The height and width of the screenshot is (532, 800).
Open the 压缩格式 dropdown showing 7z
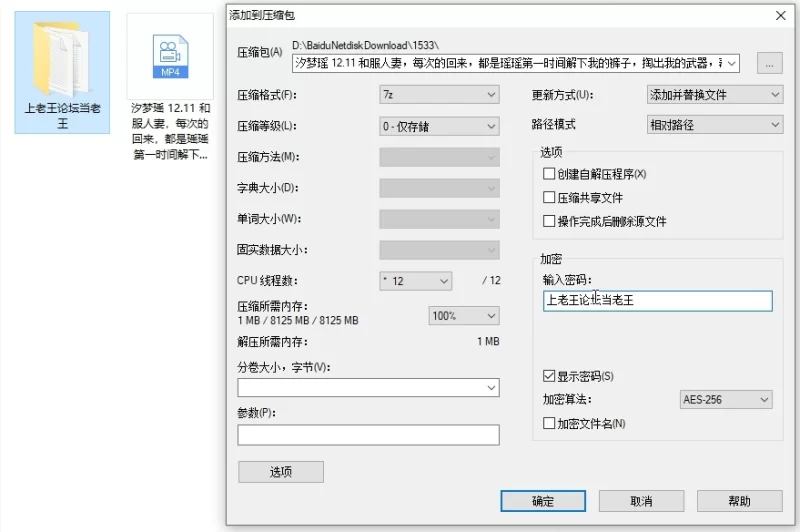coord(439,95)
